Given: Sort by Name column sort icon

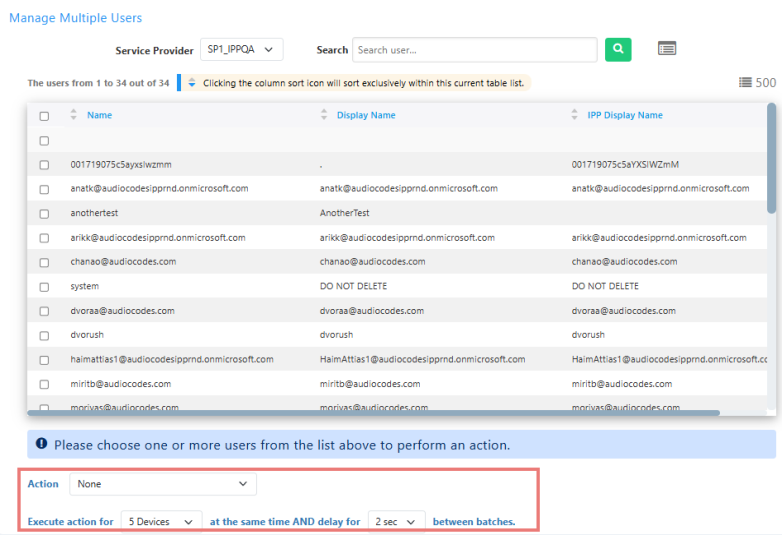Looking at the screenshot, I should [73, 116].
